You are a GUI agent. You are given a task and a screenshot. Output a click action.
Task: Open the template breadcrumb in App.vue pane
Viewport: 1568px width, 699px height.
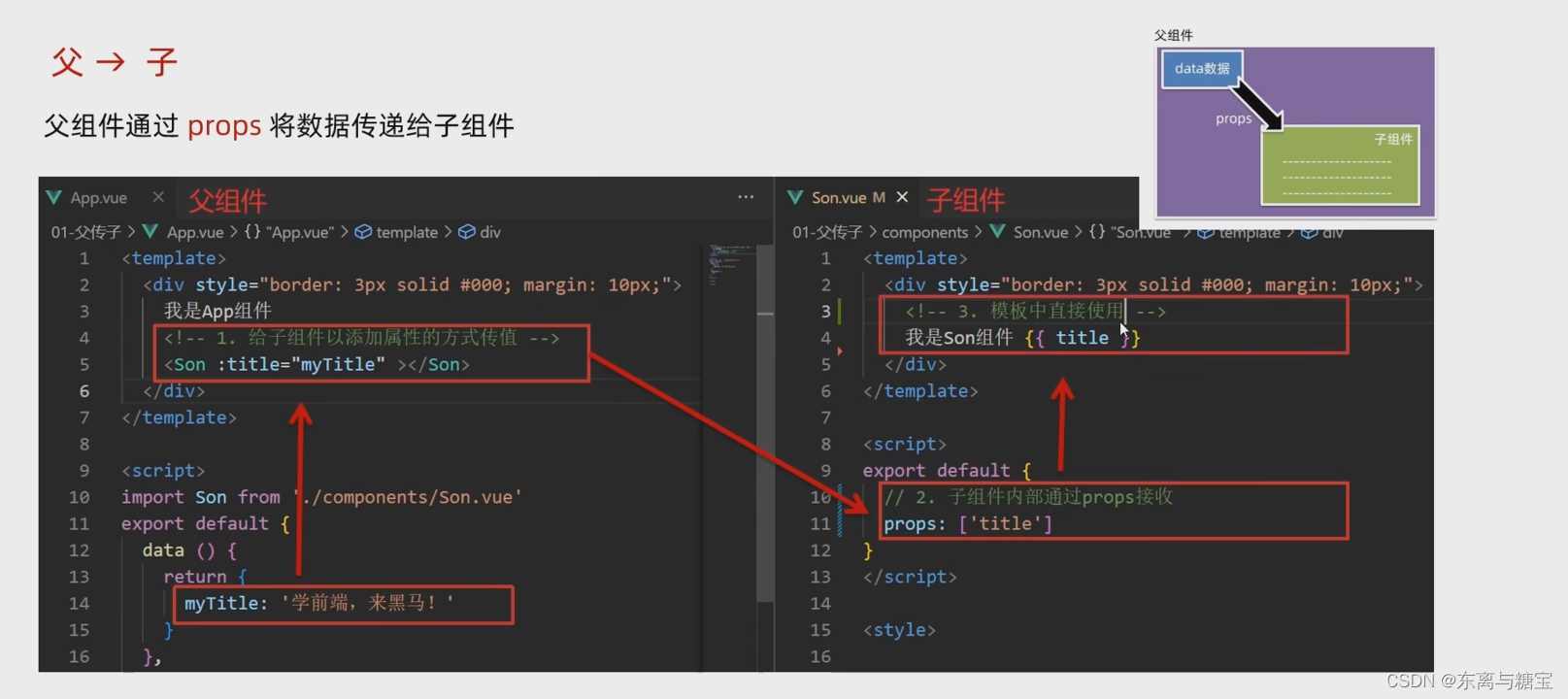pos(407,232)
